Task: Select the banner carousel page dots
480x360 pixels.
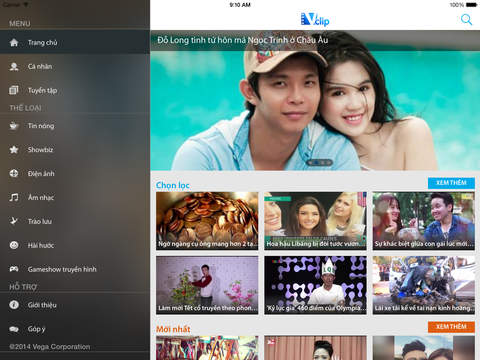Action: 320,162
